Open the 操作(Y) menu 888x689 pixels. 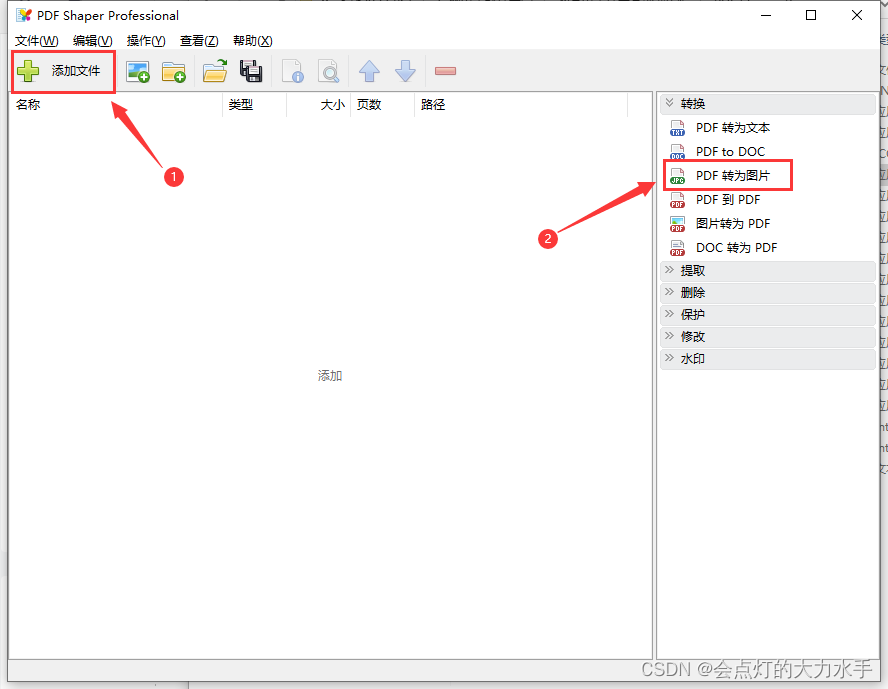point(146,41)
